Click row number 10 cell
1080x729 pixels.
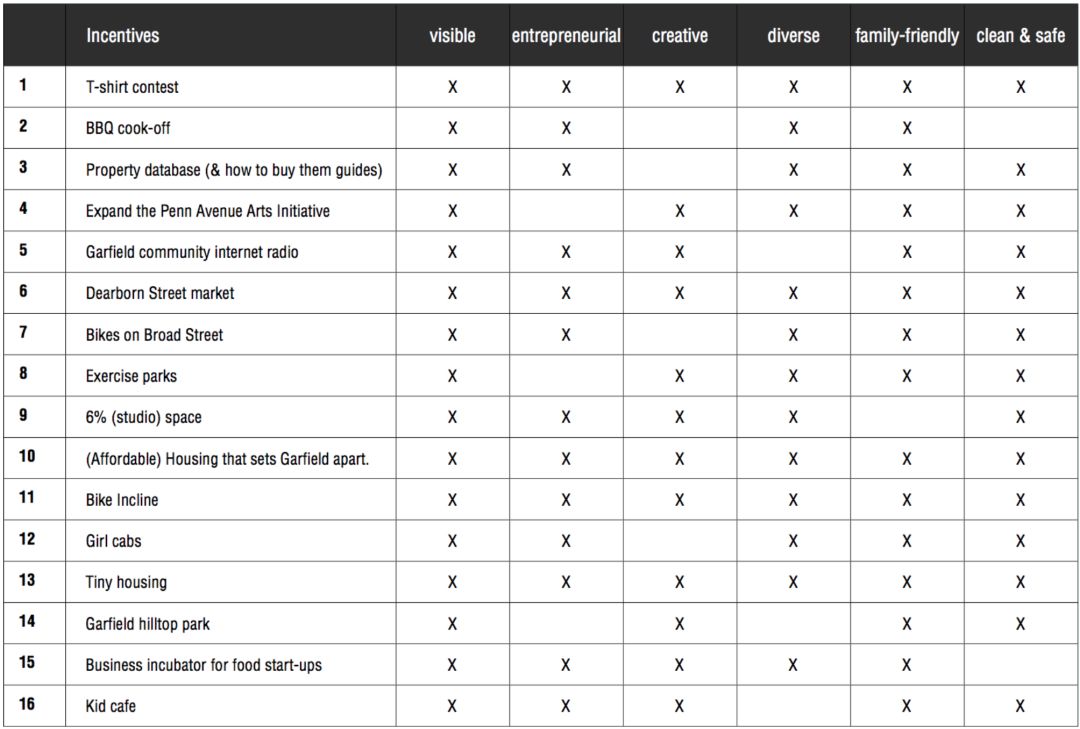click(34, 458)
